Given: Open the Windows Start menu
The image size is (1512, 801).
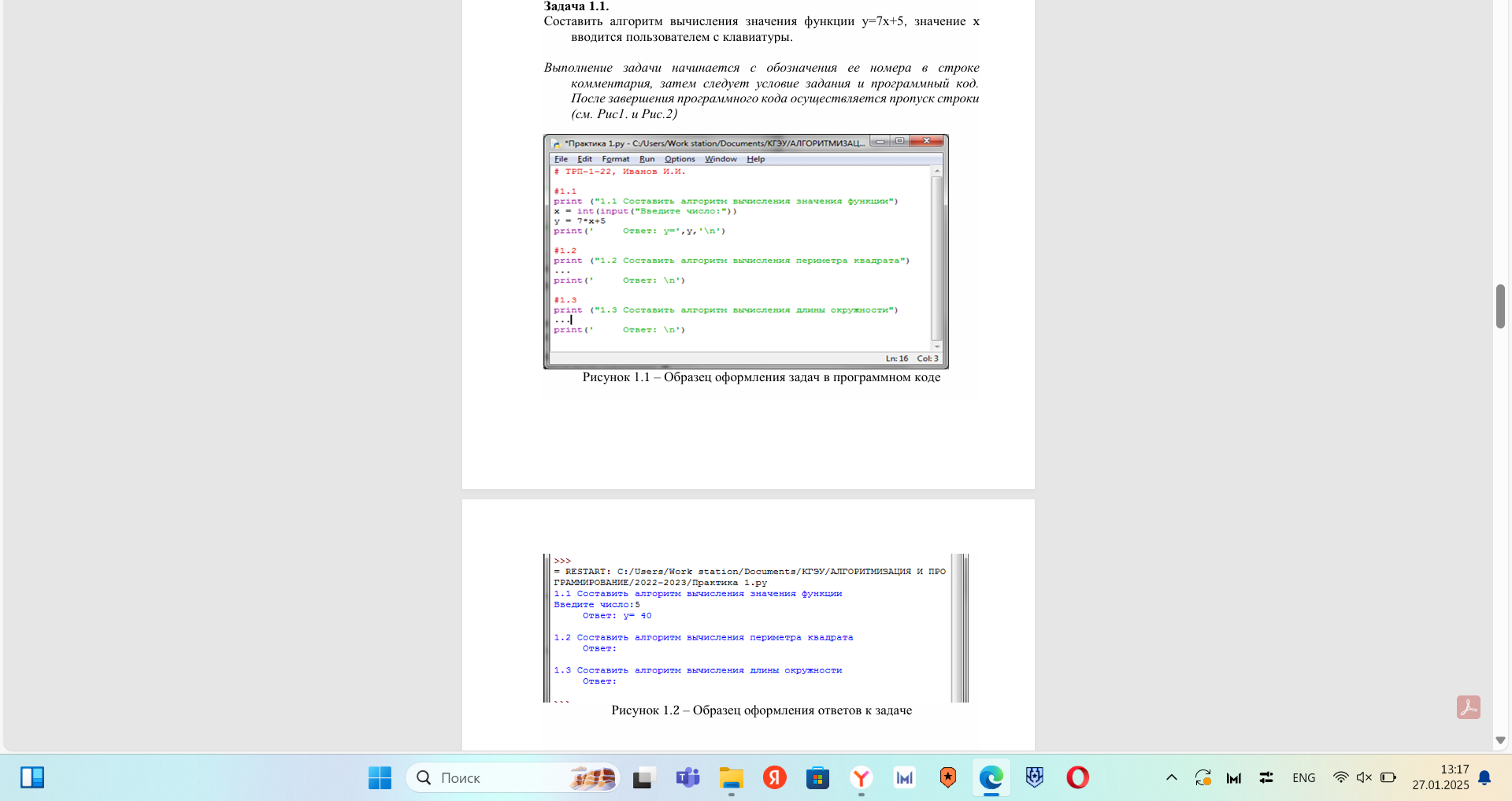Looking at the screenshot, I should coord(380,778).
